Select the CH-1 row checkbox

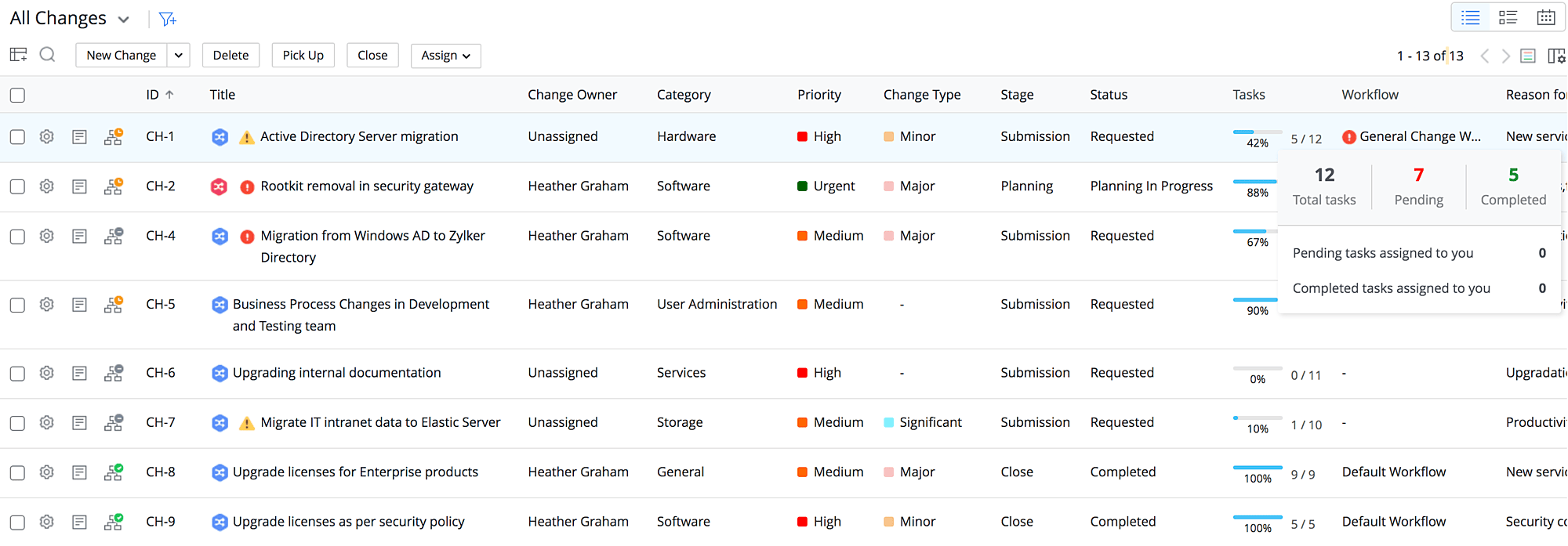tap(17, 137)
